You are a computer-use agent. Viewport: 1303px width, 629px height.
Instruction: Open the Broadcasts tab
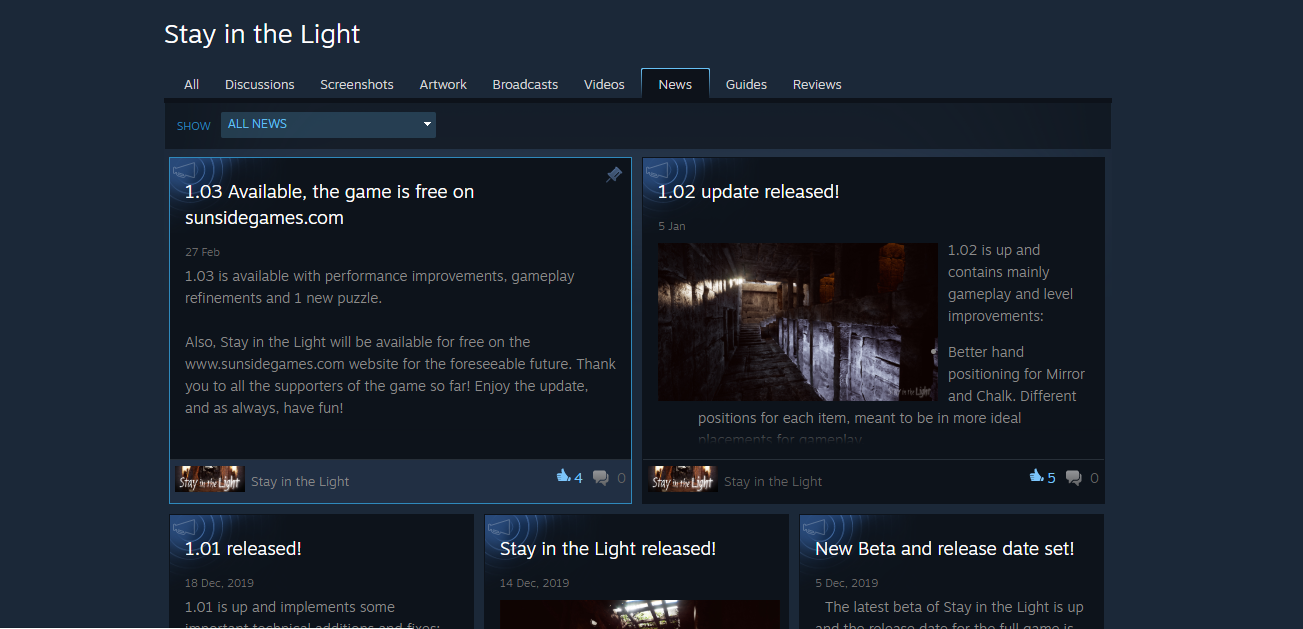525,84
